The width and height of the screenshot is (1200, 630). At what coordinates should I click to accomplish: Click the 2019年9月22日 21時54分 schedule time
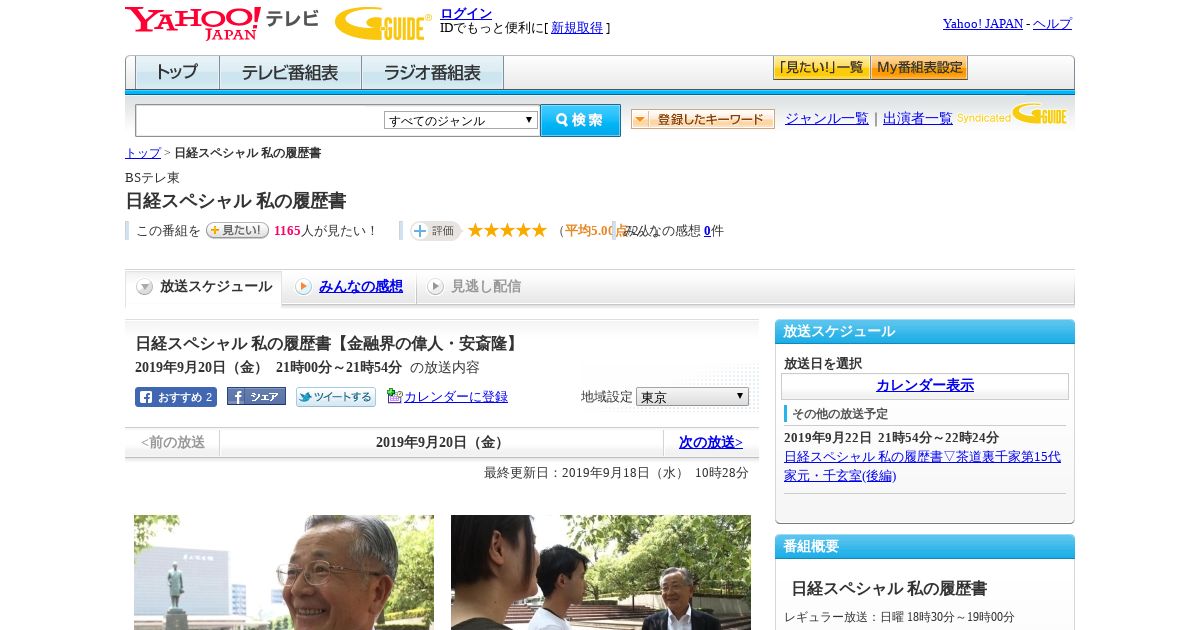(x=891, y=438)
